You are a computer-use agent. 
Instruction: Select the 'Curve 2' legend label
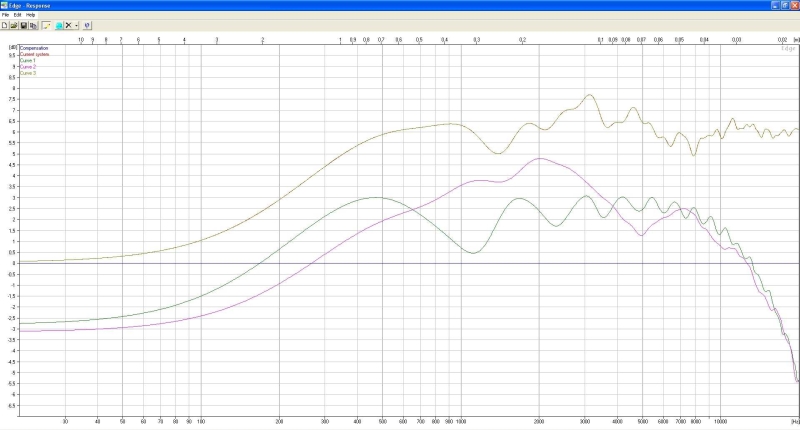[28, 66]
